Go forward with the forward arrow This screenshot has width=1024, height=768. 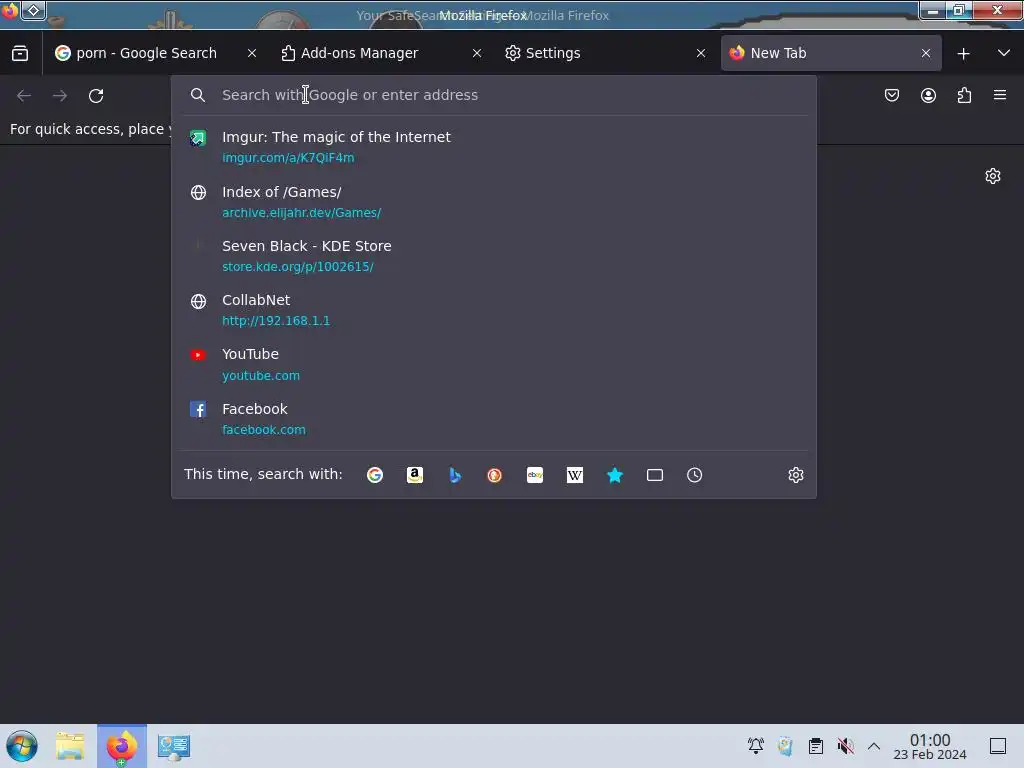(60, 96)
